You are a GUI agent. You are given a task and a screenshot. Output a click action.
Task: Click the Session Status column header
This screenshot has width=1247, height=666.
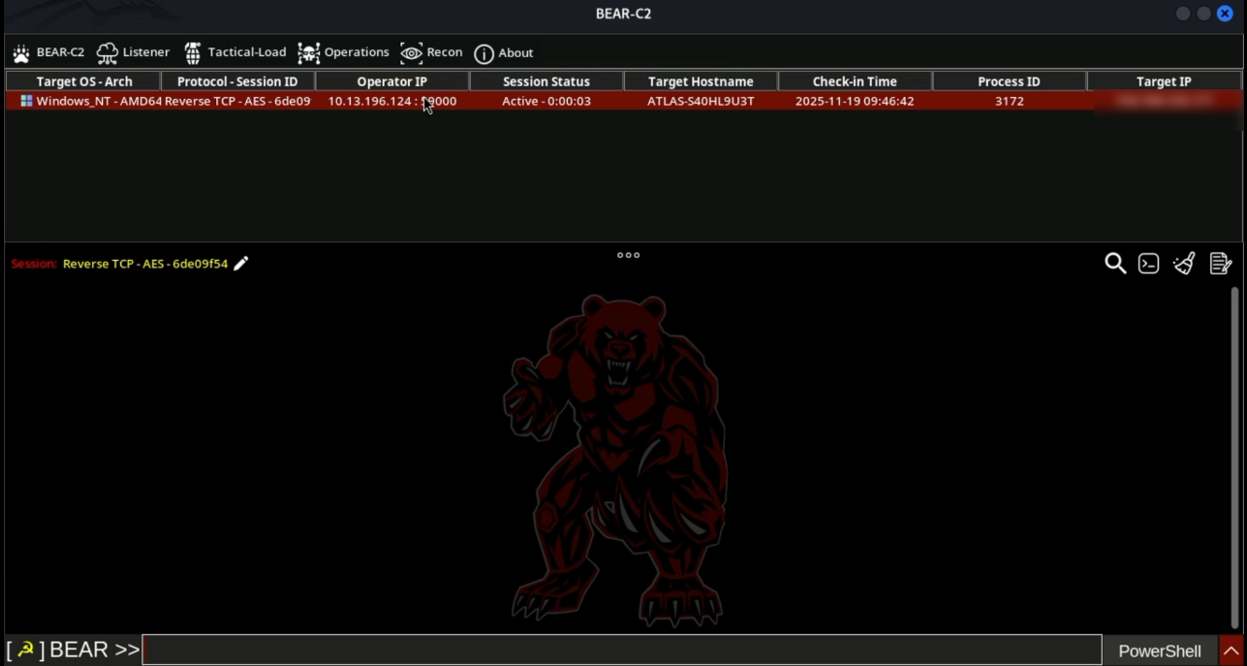click(x=544, y=81)
